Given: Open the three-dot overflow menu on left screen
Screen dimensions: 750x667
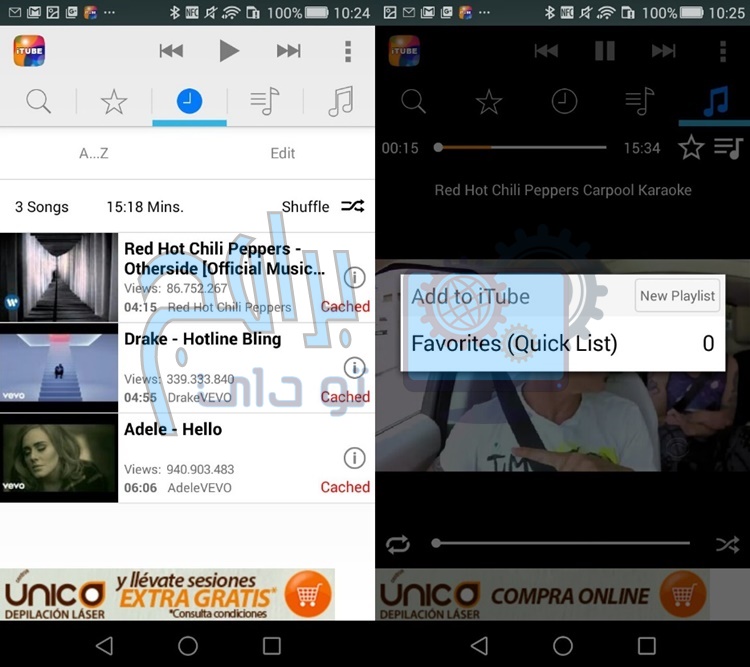Looking at the screenshot, I should pos(348,51).
